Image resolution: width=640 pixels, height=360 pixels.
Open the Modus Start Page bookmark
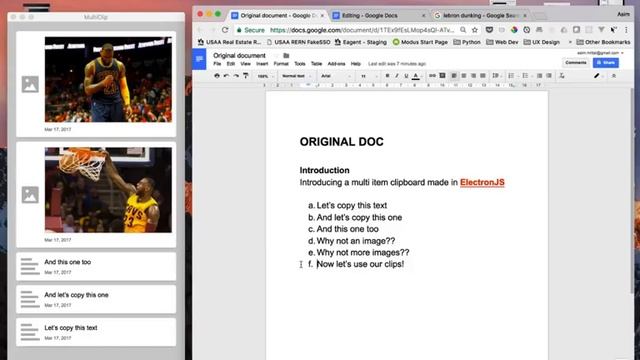coord(420,42)
